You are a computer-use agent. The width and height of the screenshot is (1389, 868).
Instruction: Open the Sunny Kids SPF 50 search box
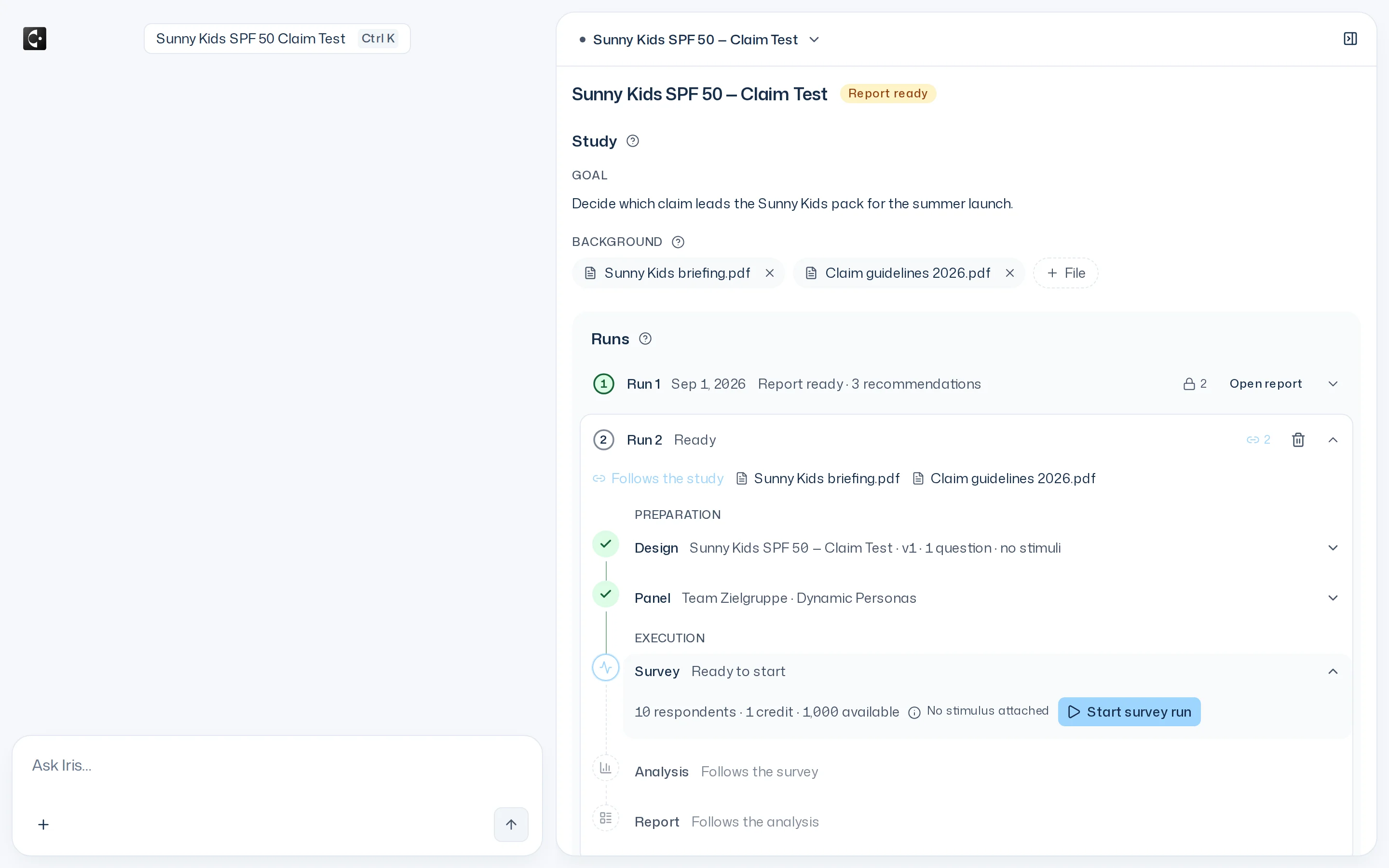pyautogui.click(x=277, y=39)
